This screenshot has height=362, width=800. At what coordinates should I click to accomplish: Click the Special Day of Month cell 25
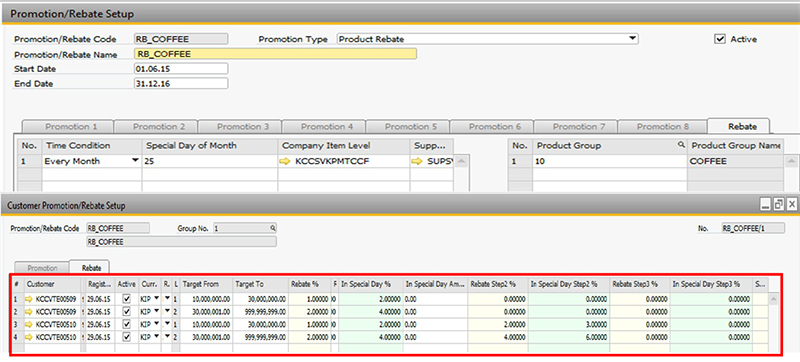click(210, 161)
